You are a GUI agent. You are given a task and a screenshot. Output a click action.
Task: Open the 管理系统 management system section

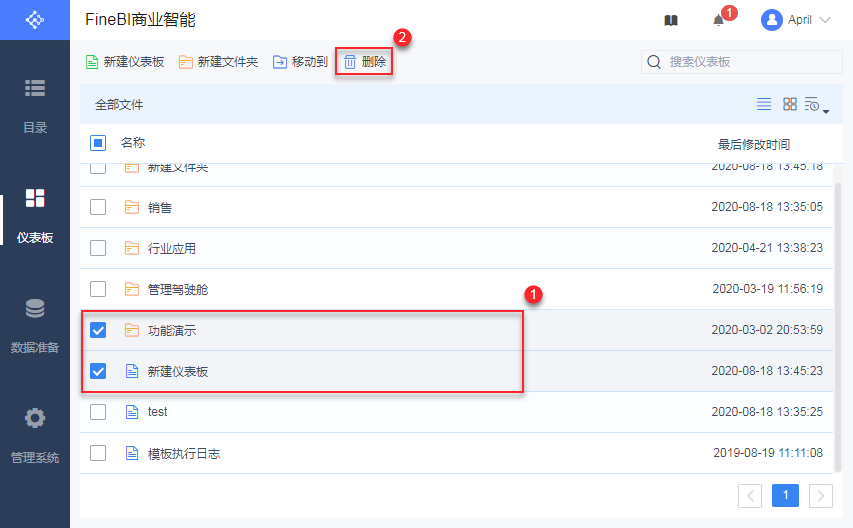tap(35, 436)
